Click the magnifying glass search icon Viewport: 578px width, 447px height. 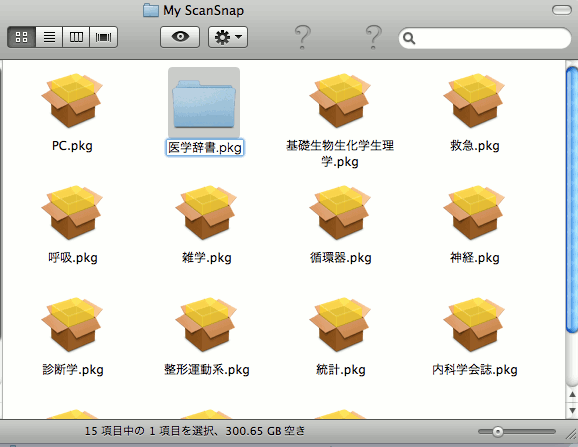tap(409, 38)
